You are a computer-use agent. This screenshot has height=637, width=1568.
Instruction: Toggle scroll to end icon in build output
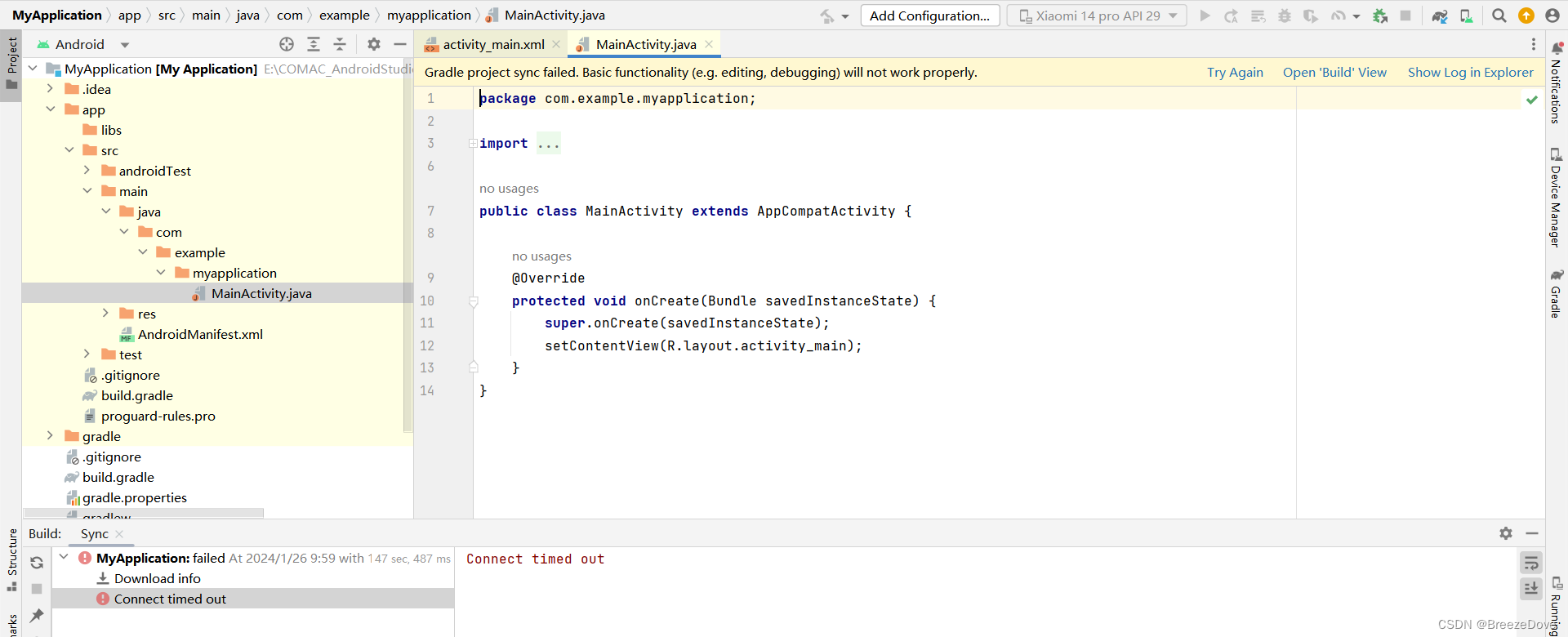pyautogui.click(x=1531, y=588)
